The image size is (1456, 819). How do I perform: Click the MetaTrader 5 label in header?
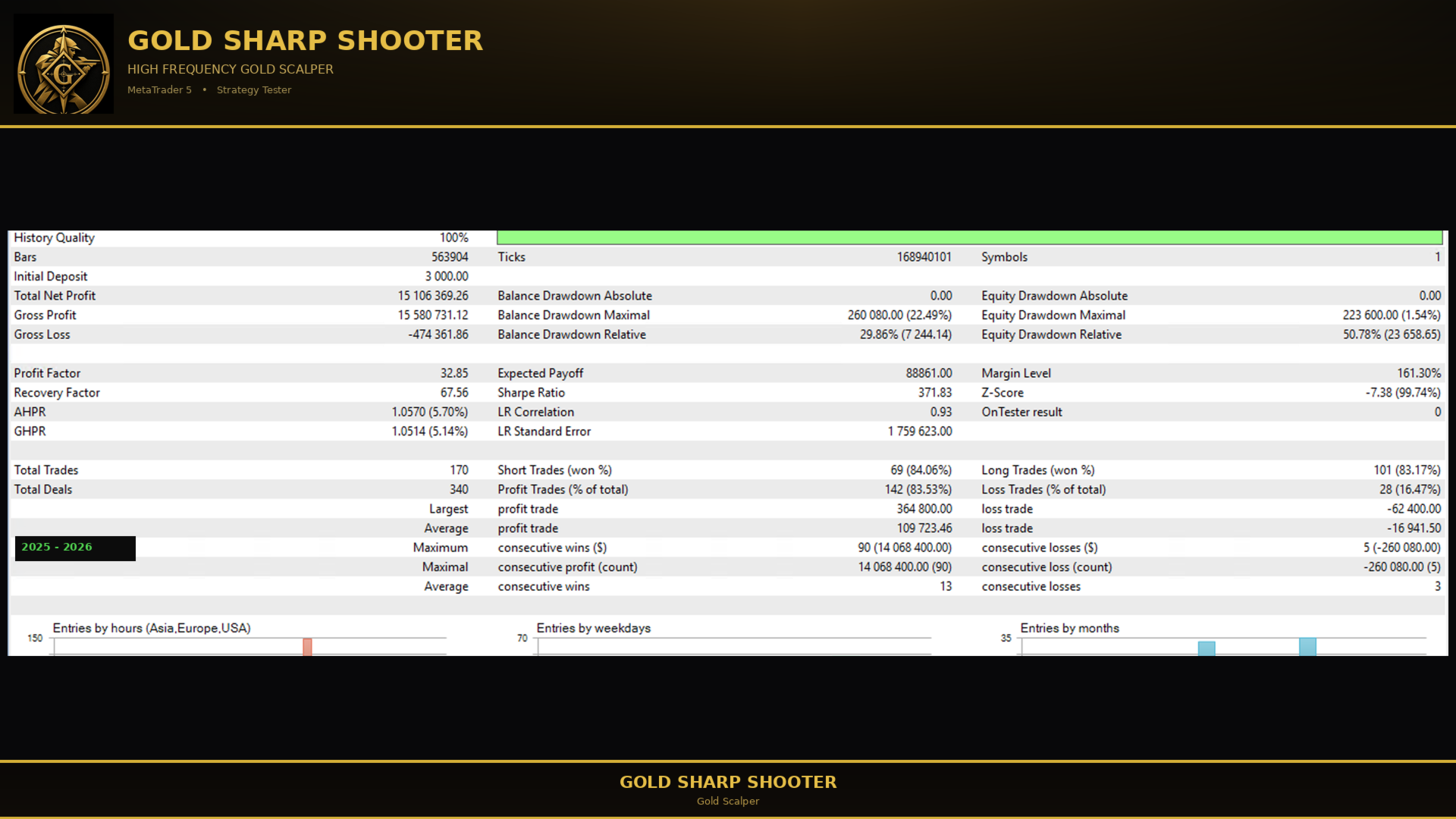(x=159, y=89)
